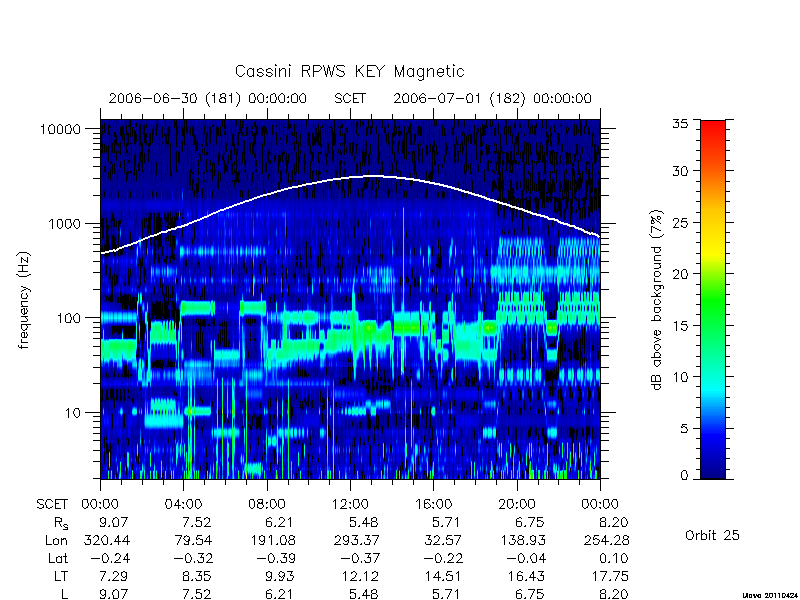Click the "dB above background (7%)" label
This screenshot has width=800, height=600.
pos(658,300)
